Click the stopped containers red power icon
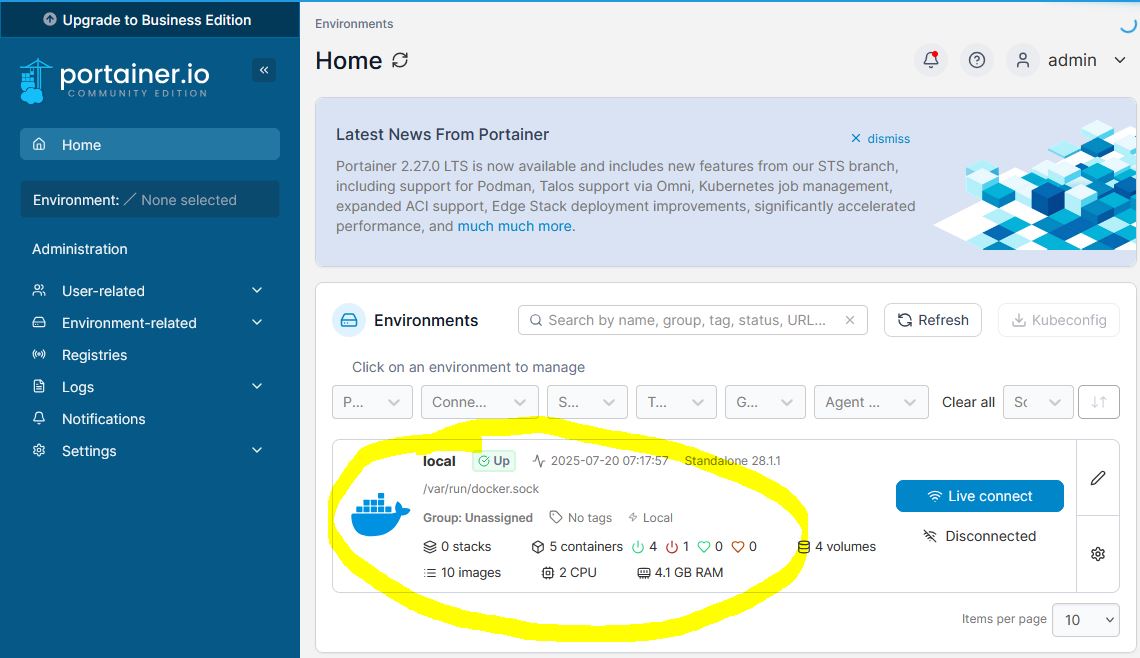Screen dimensions: 1140x658 672,547
